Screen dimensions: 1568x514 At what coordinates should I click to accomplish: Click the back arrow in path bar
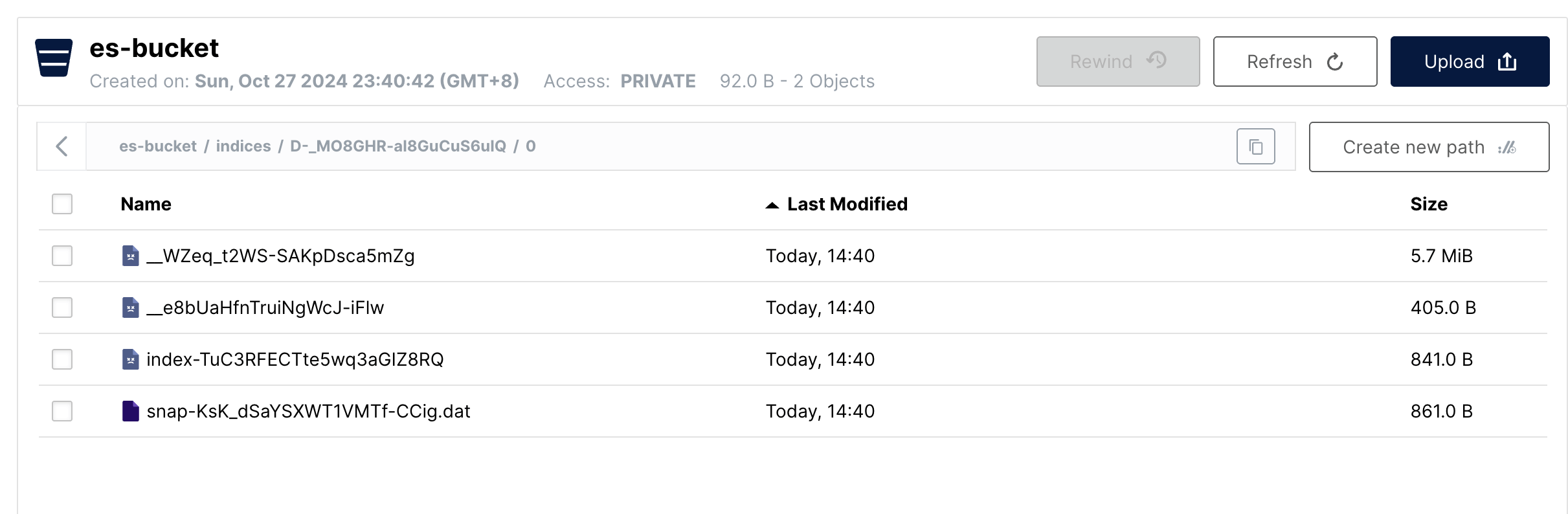pos(62,146)
